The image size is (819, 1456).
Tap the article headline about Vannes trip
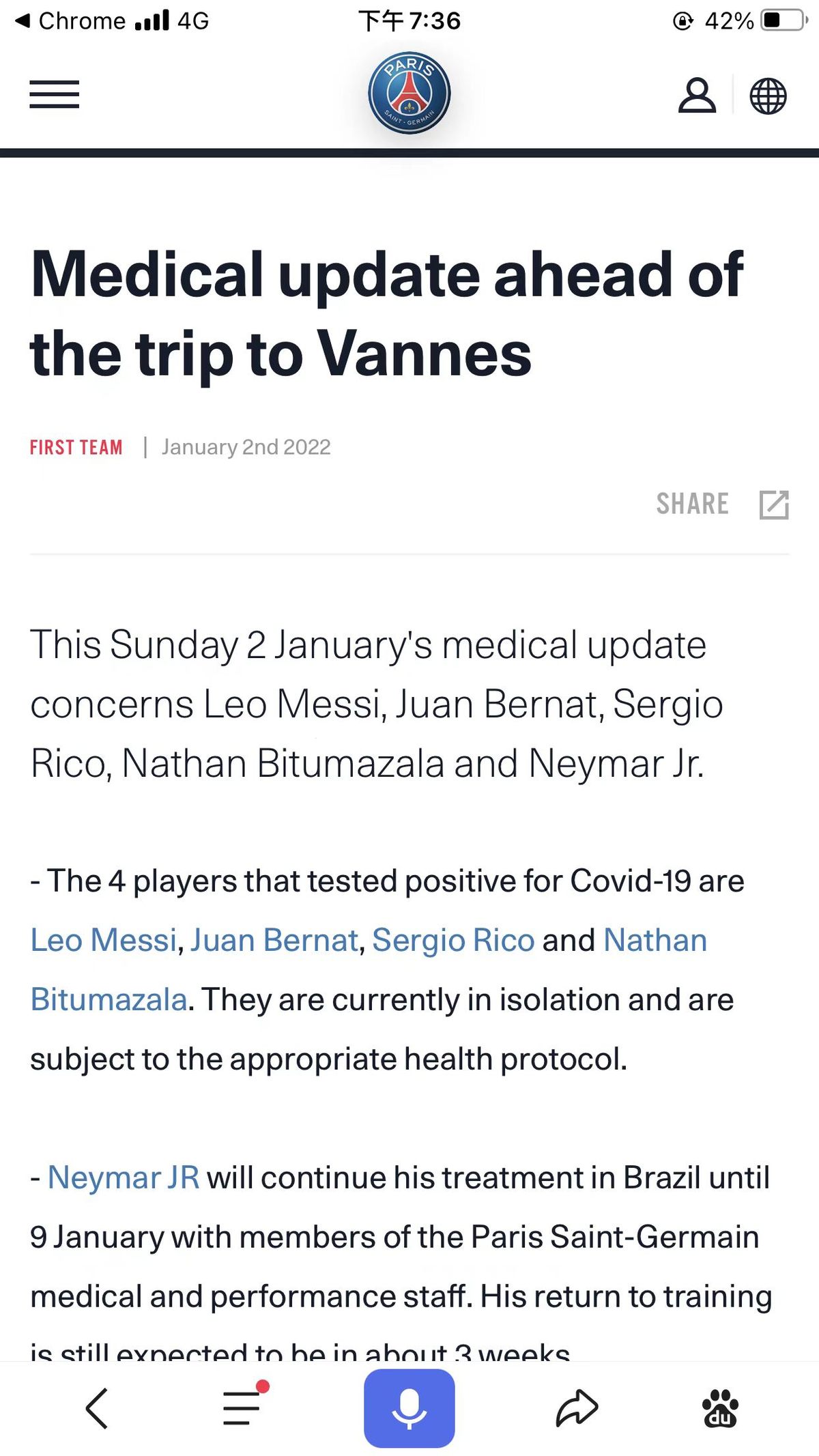386,313
